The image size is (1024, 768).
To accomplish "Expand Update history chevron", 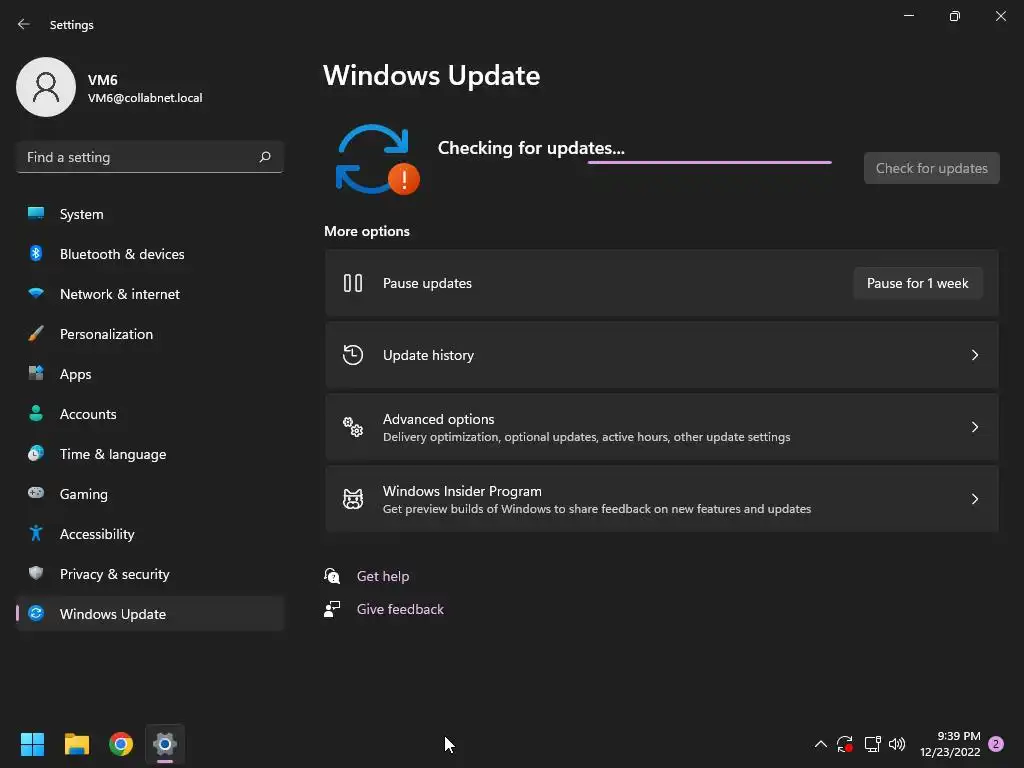I will 974,355.
